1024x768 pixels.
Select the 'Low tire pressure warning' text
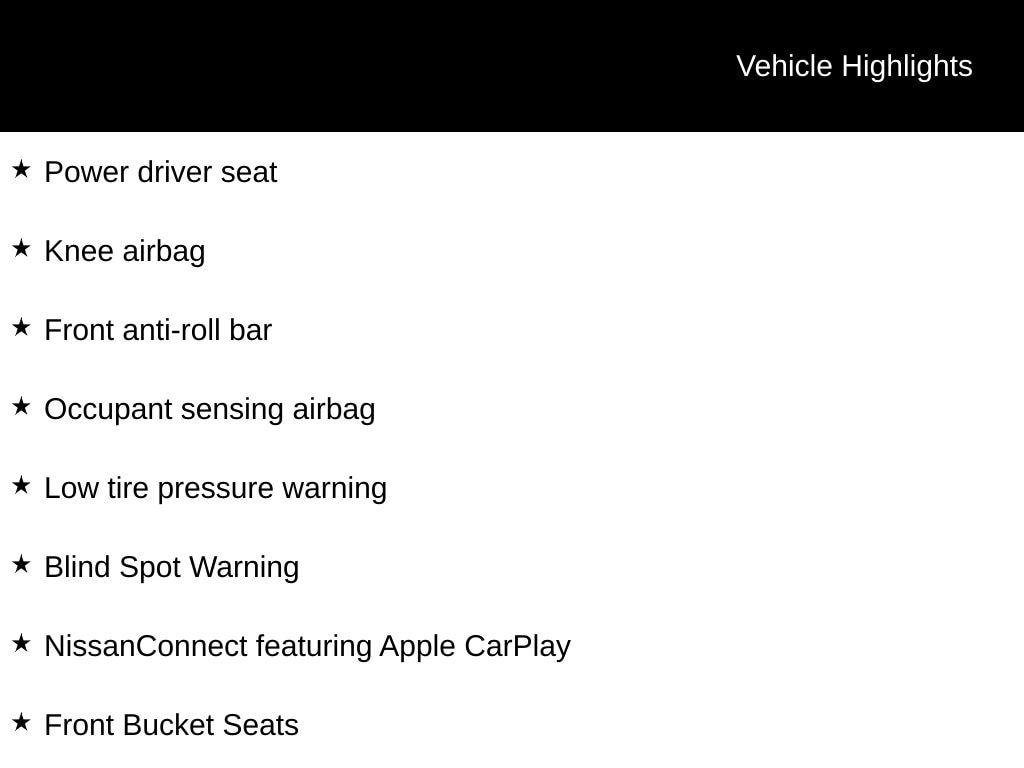point(216,488)
